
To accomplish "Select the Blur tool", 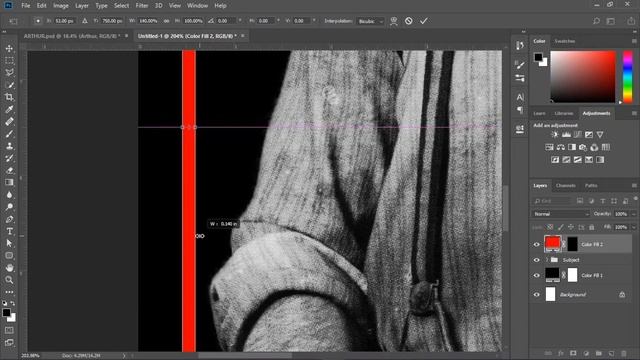I will click(9, 195).
